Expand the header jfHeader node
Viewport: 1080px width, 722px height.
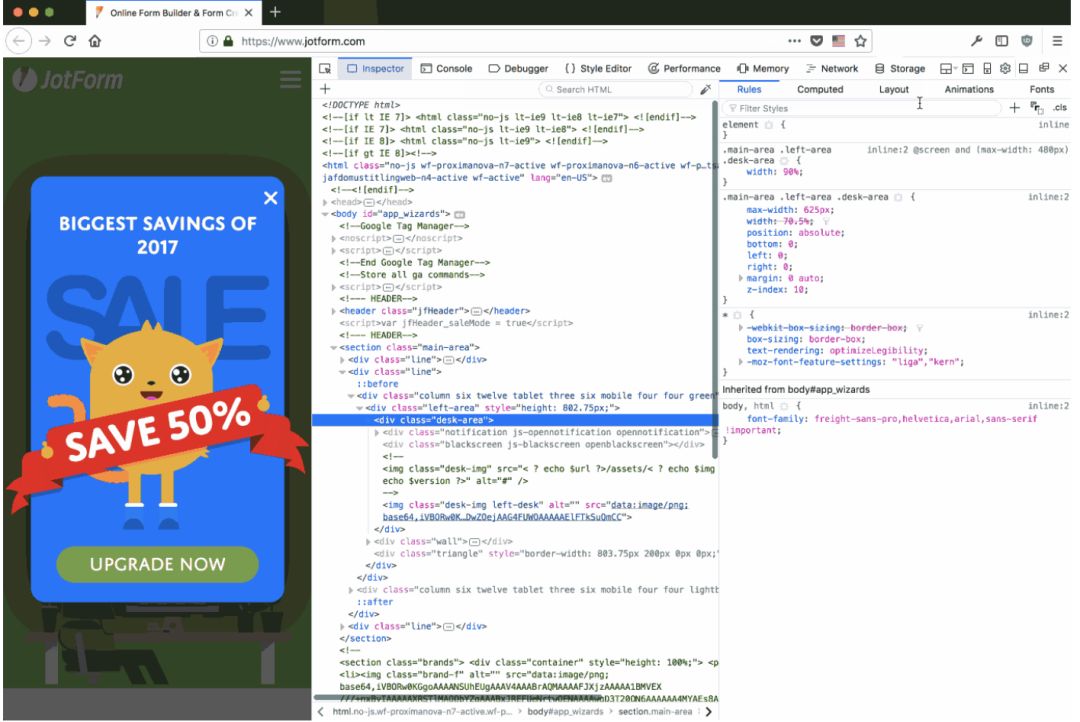click(334, 311)
